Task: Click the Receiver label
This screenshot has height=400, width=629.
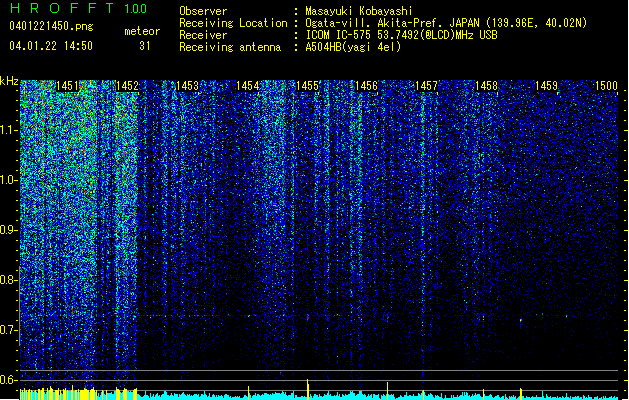Action: [x=203, y=35]
